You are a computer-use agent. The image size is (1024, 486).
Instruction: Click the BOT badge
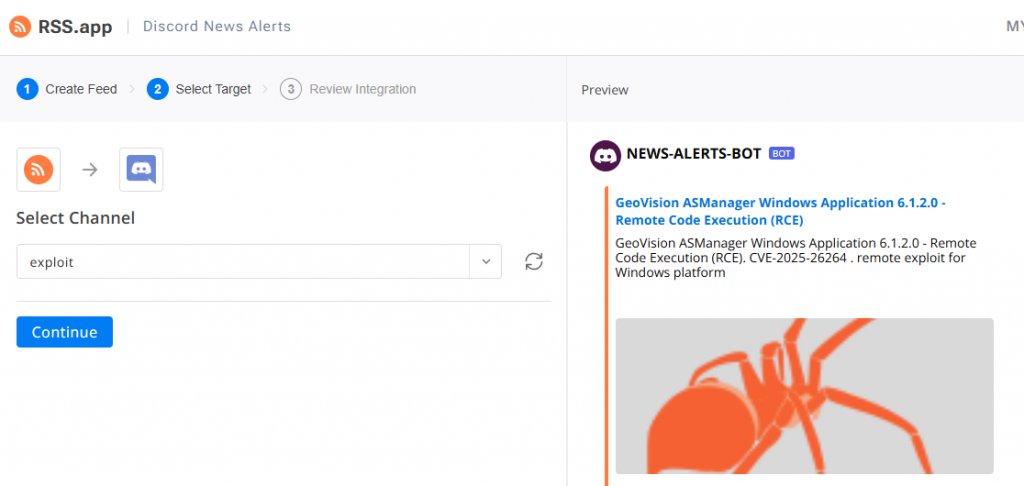[782, 154]
